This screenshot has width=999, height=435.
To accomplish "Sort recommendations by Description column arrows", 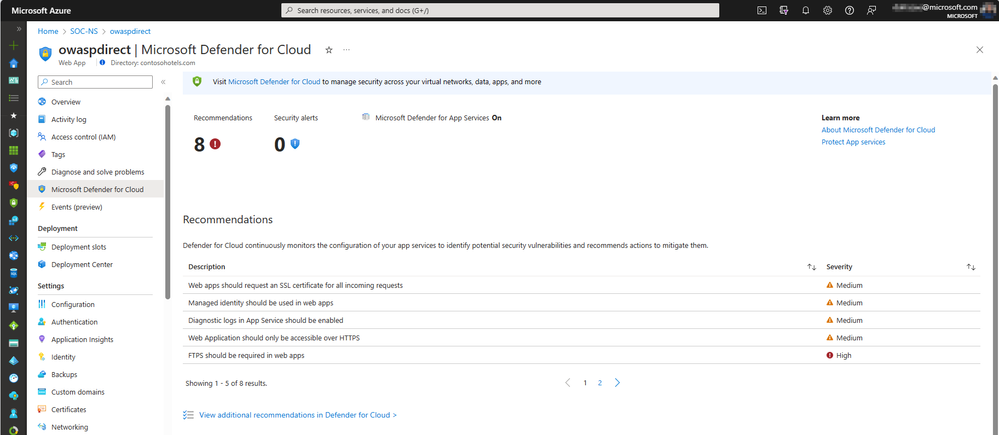I will (812, 267).
